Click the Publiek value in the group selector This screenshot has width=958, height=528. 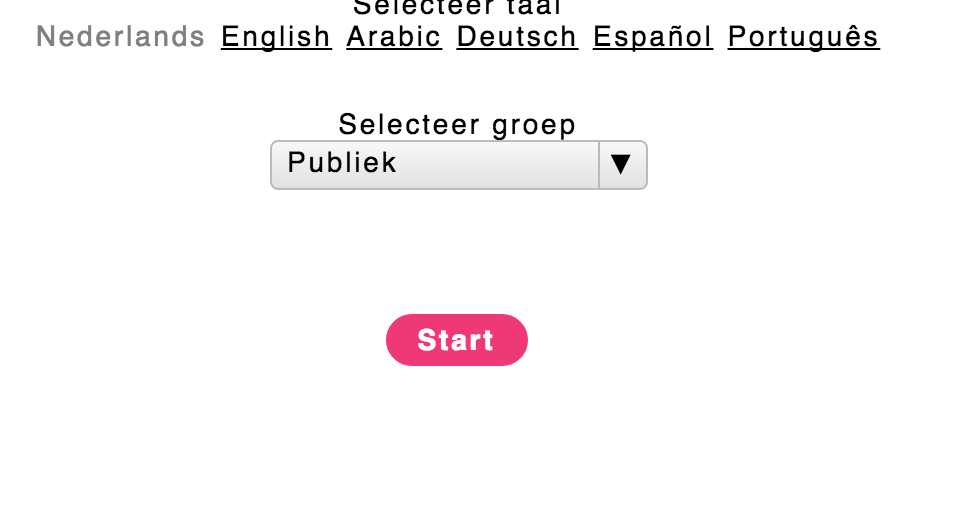[x=342, y=163]
